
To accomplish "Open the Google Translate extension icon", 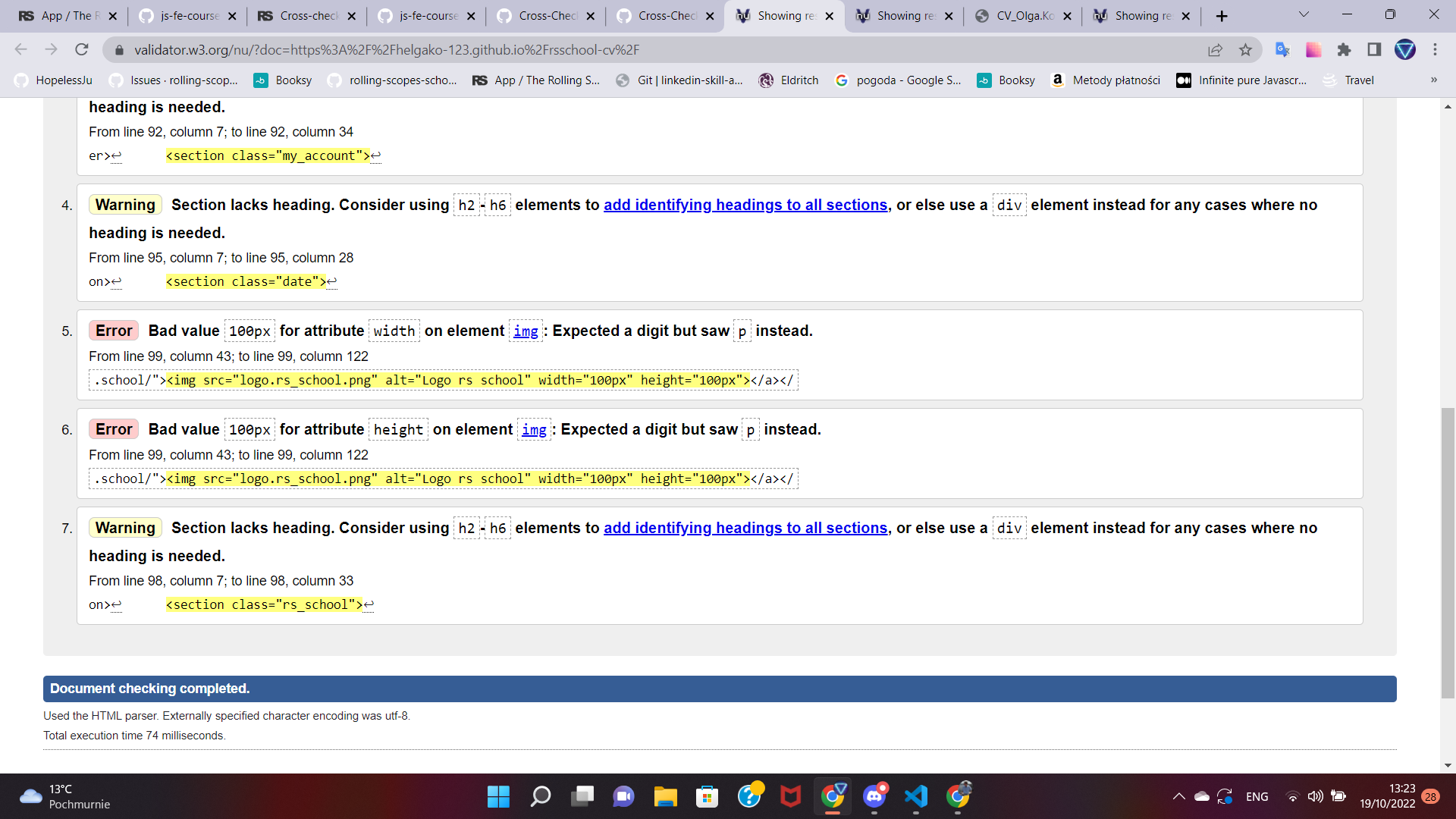I will pyautogui.click(x=1282, y=50).
